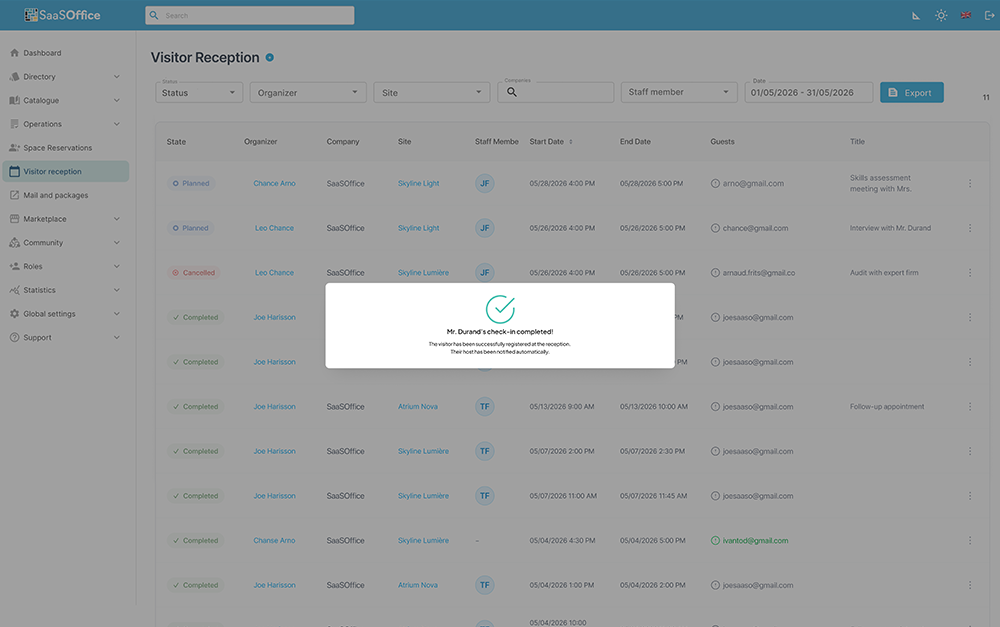Open row menu for ivantod@gmail.com visit

pyautogui.click(x=970, y=540)
